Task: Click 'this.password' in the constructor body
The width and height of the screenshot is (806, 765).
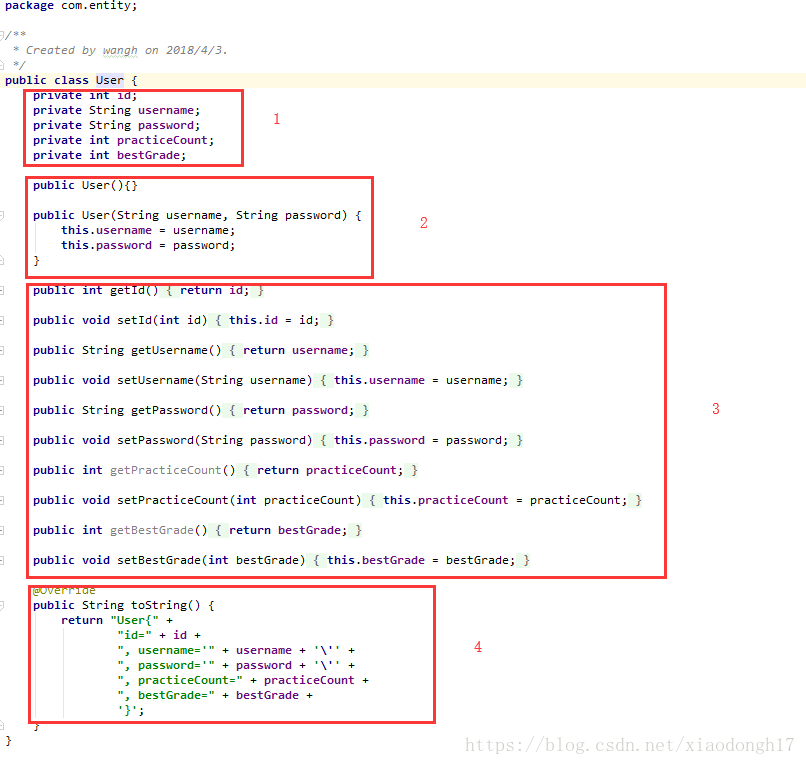Action: tap(106, 245)
